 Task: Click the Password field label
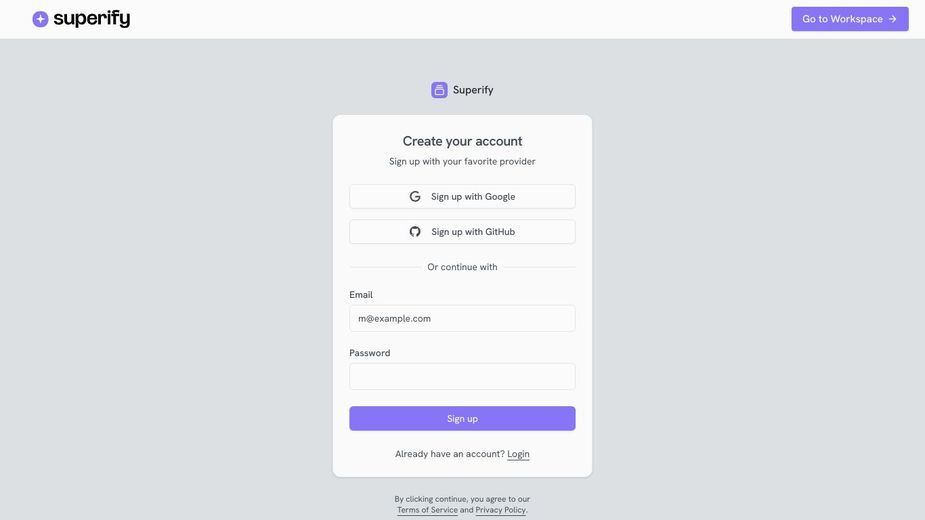coord(369,353)
